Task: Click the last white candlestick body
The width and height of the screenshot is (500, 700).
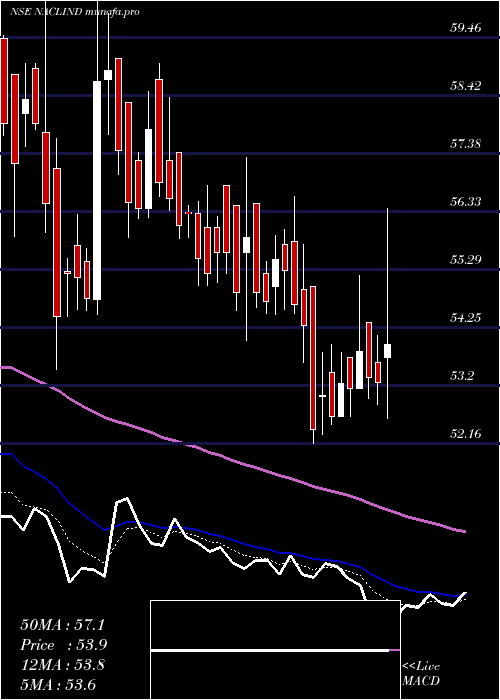Action: pos(388,351)
